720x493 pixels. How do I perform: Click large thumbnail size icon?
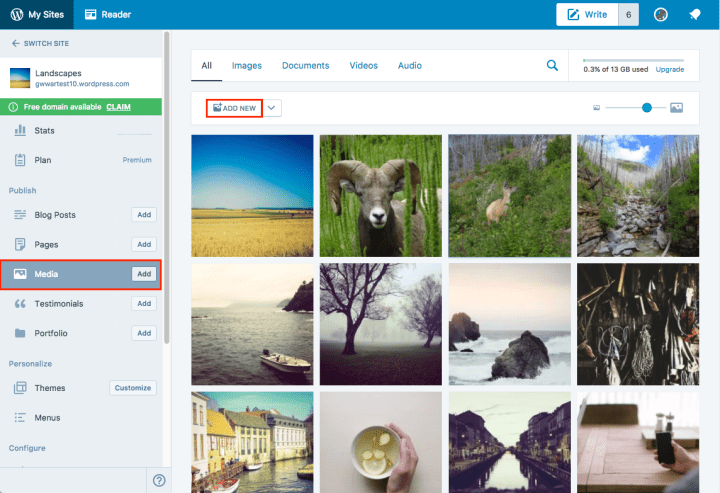pyautogui.click(x=676, y=107)
